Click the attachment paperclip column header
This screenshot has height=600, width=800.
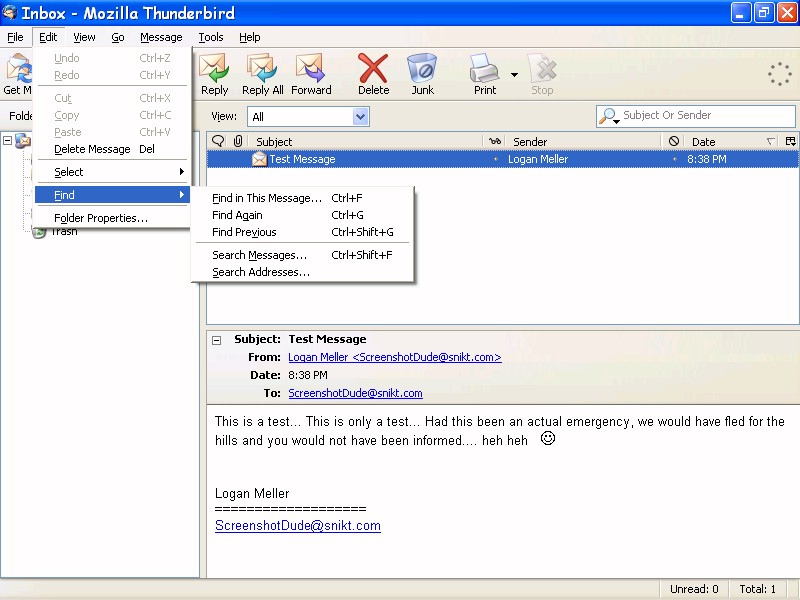tap(238, 141)
